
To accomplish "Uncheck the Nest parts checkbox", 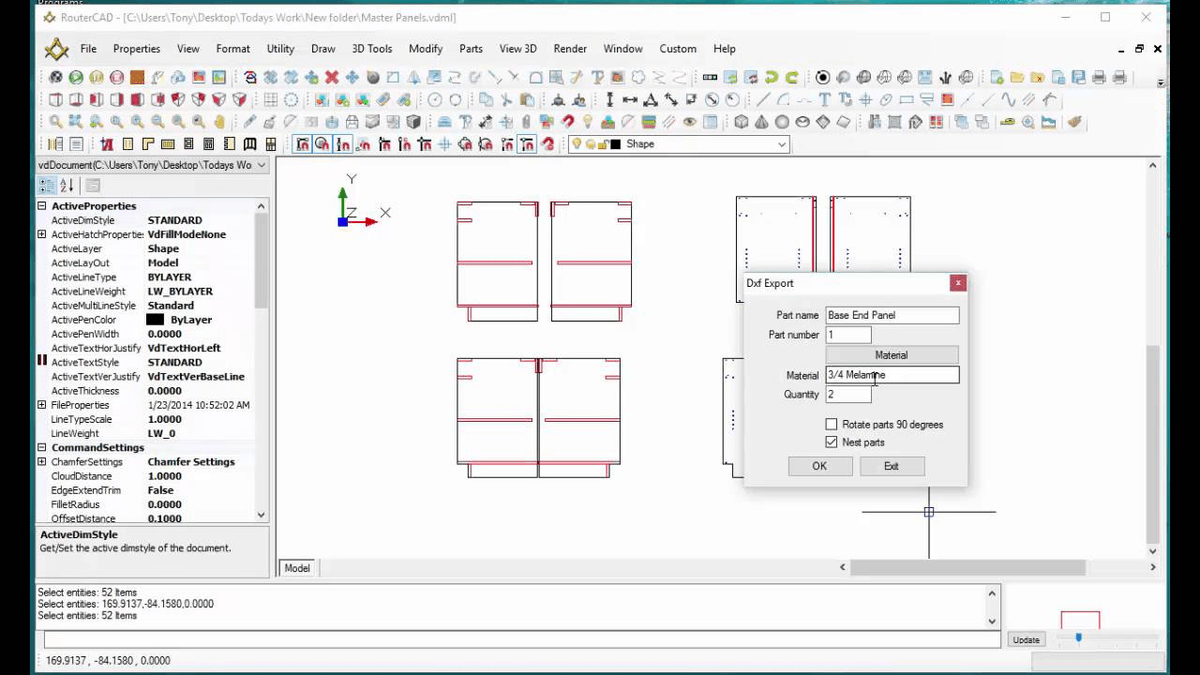I will coord(831,442).
